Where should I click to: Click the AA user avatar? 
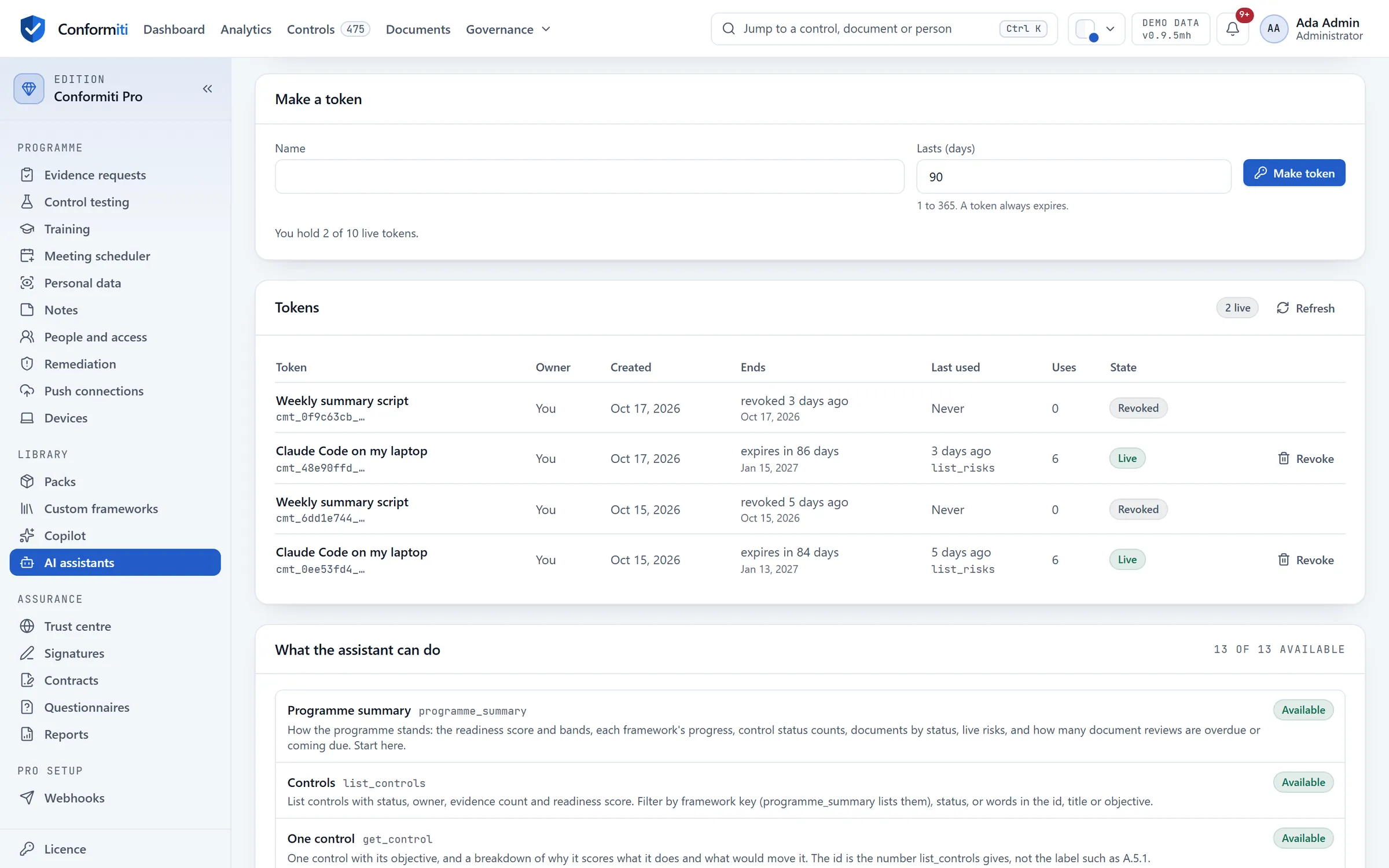(1274, 28)
